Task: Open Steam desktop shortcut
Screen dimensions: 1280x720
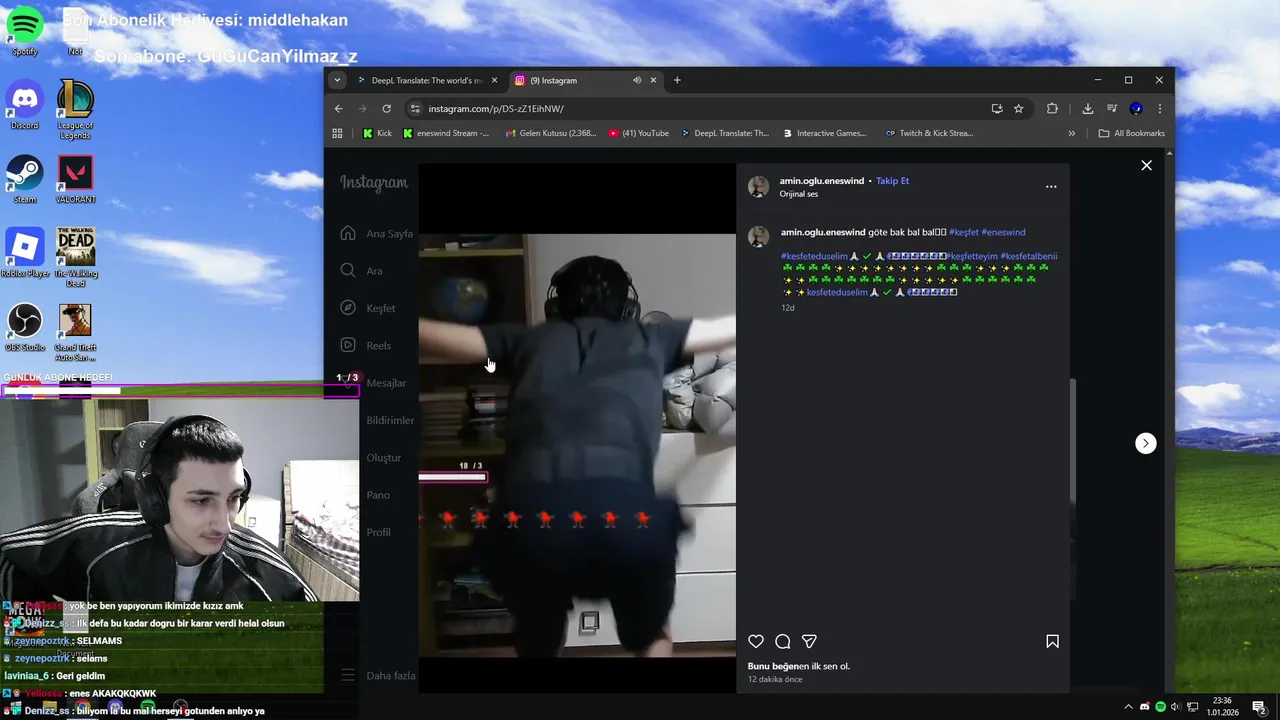Action: click(x=24, y=180)
